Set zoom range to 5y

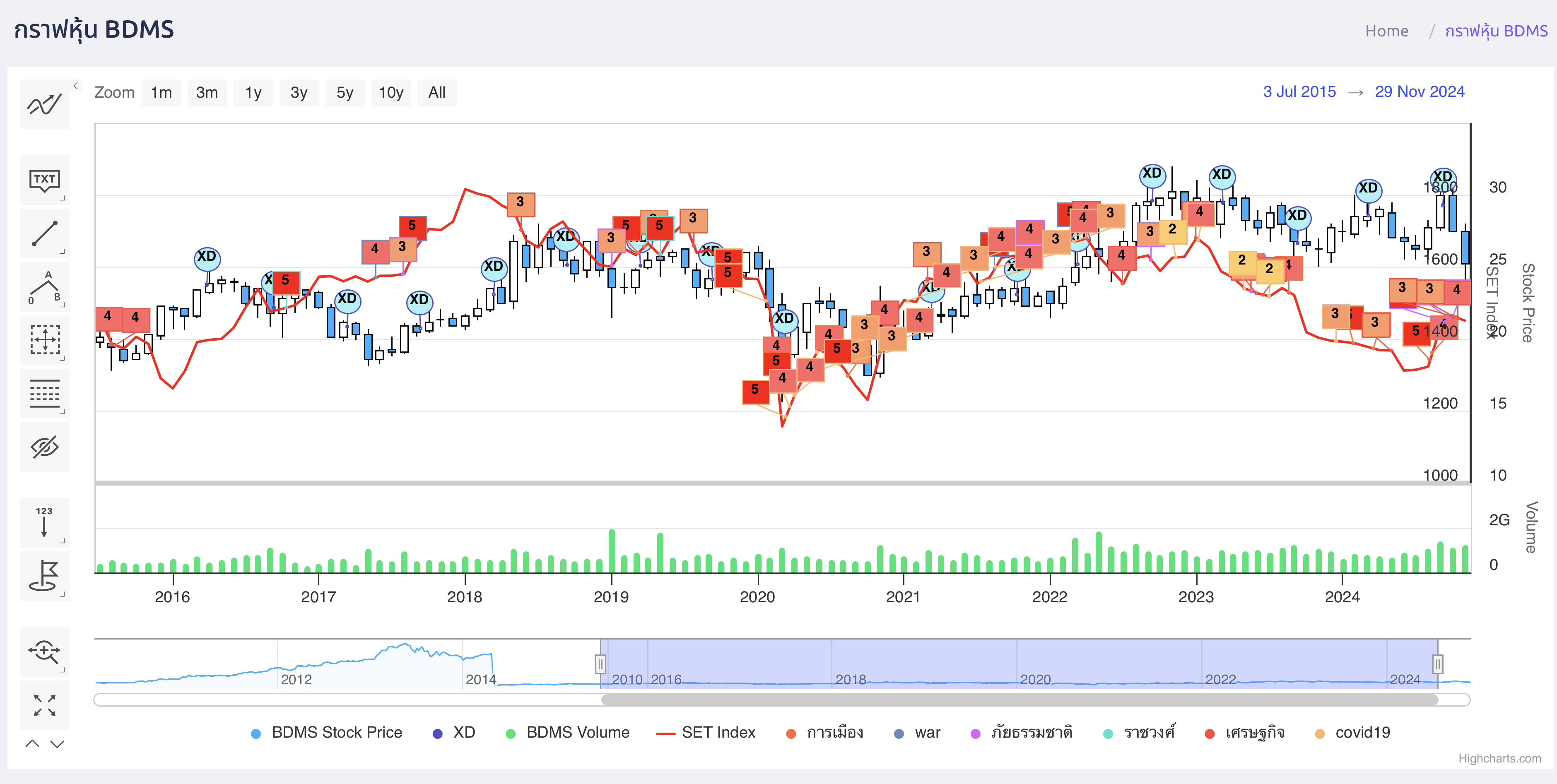[345, 93]
